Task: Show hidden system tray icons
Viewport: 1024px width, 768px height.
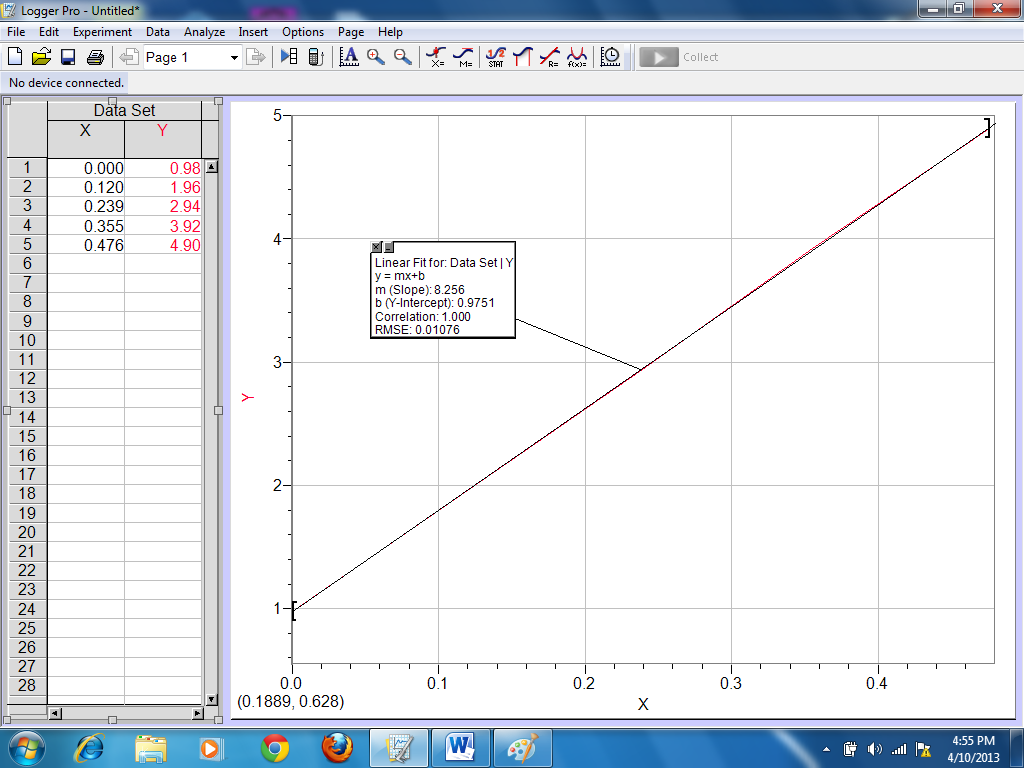Action: [x=826, y=749]
